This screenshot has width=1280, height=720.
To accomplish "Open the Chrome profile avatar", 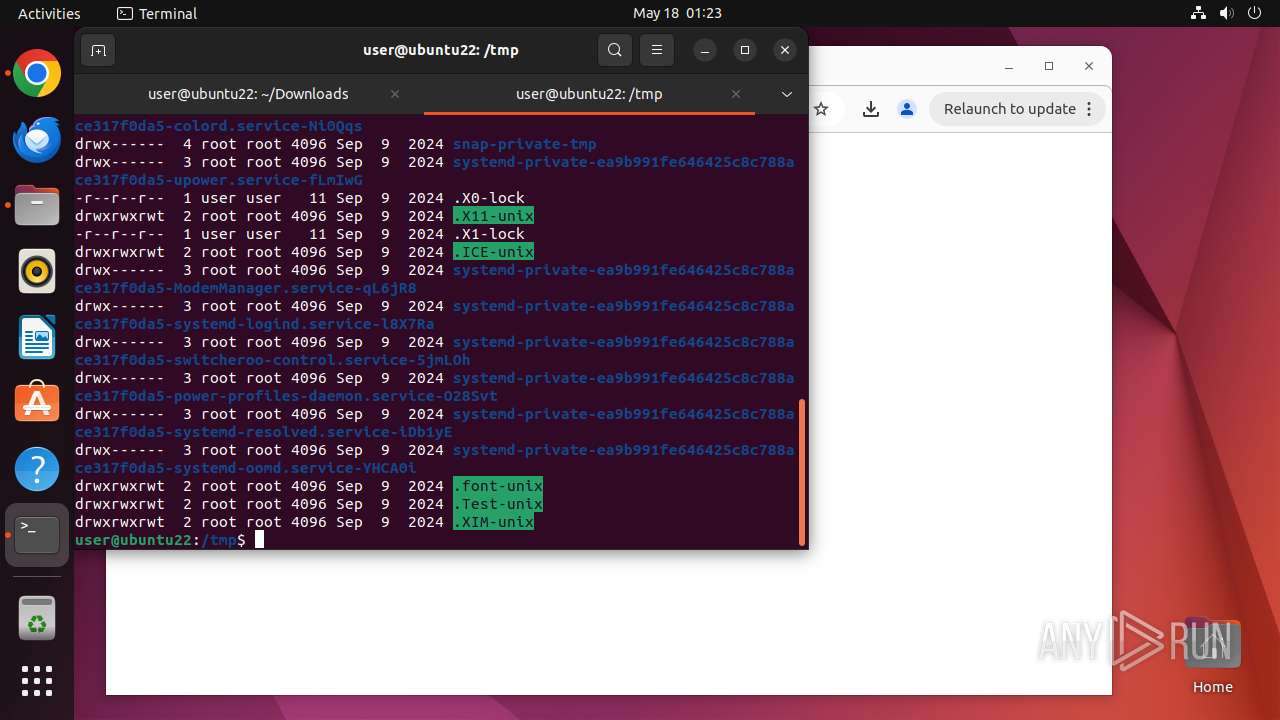I will click(x=907, y=109).
